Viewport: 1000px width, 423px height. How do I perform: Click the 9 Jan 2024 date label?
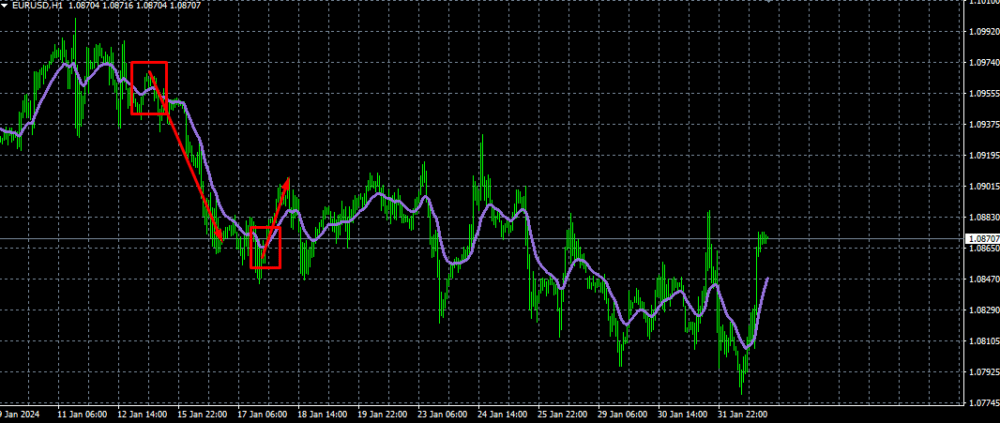coord(18,414)
